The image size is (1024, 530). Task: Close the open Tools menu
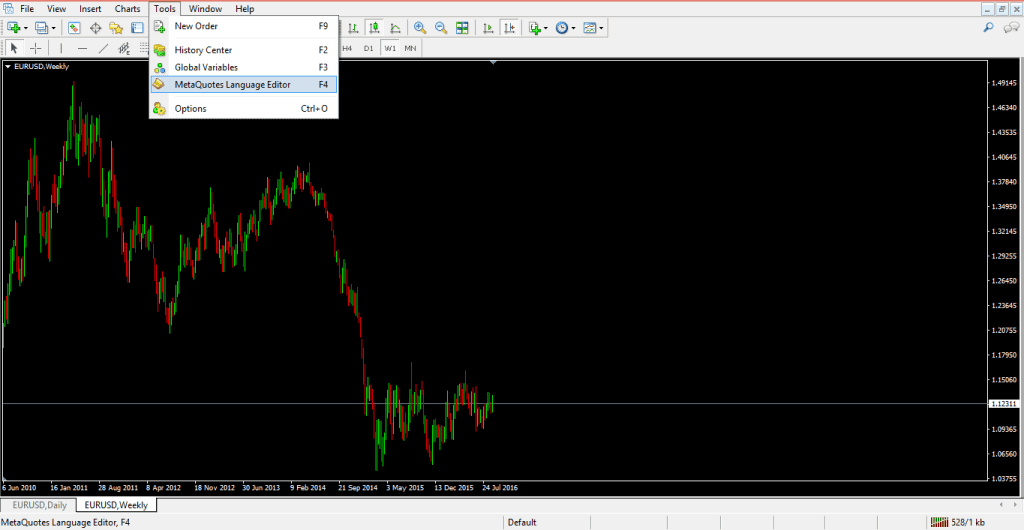point(165,8)
